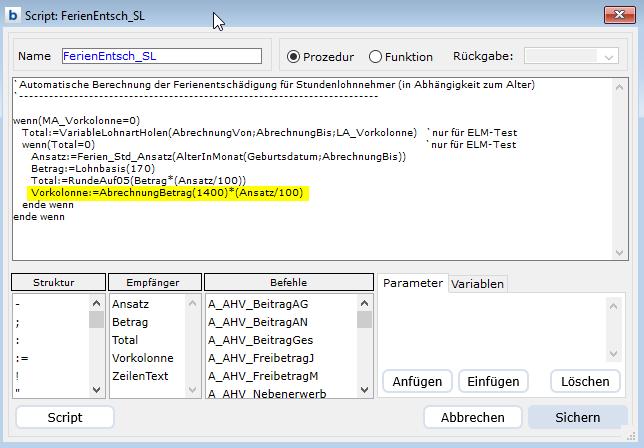Image resolution: width=644 pixels, height=448 pixels.
Task: Click the Script button
Action: click(x=65, y=417)
